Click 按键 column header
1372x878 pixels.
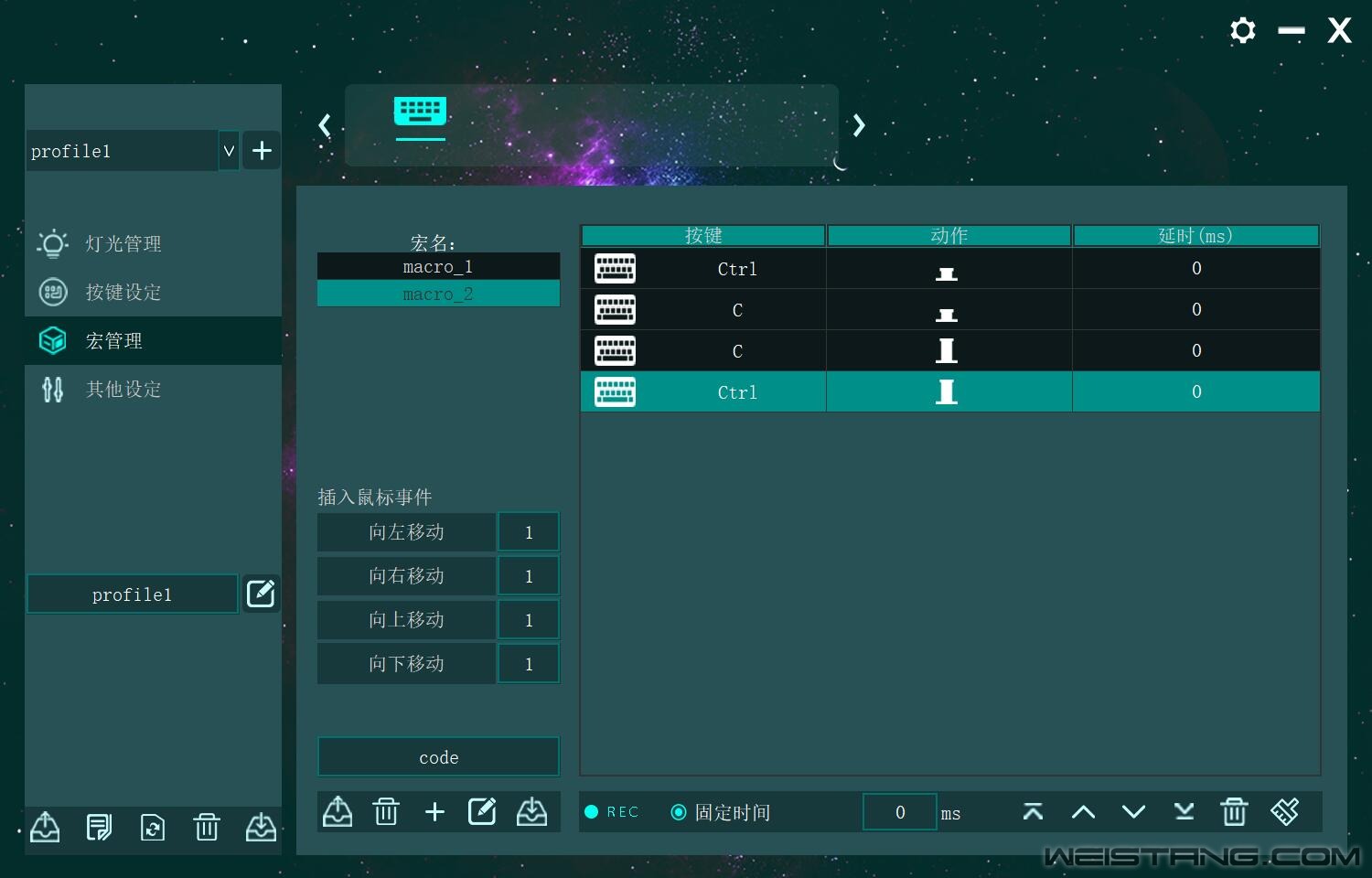703,236
